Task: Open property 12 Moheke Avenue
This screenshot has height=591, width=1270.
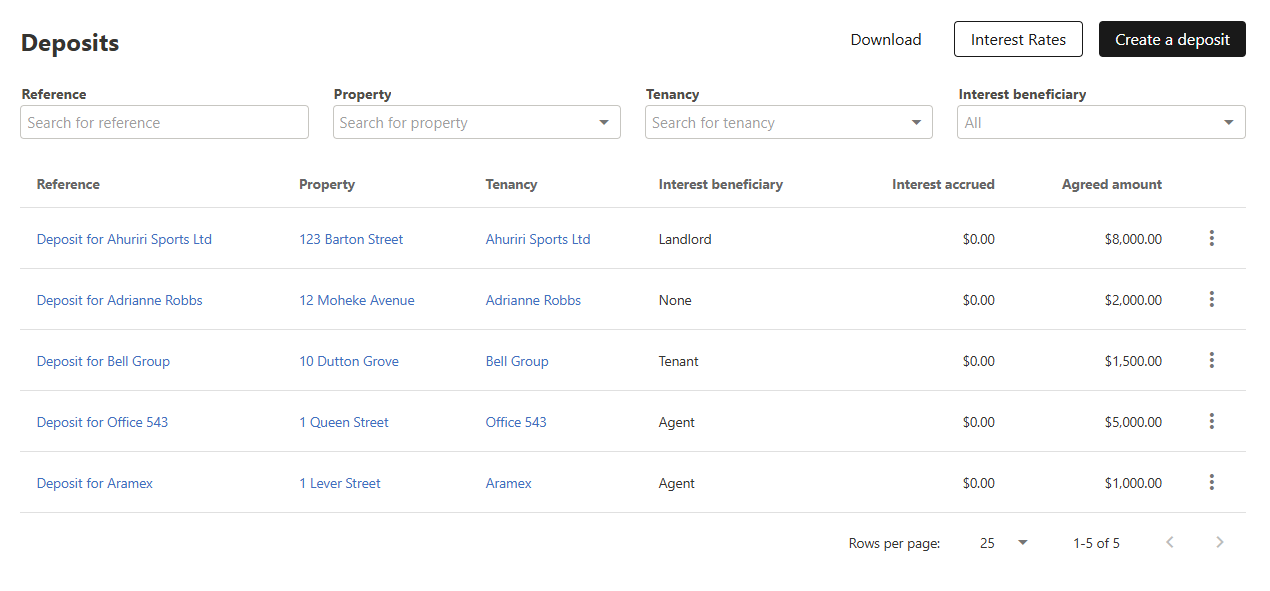Action: (356, 300)
